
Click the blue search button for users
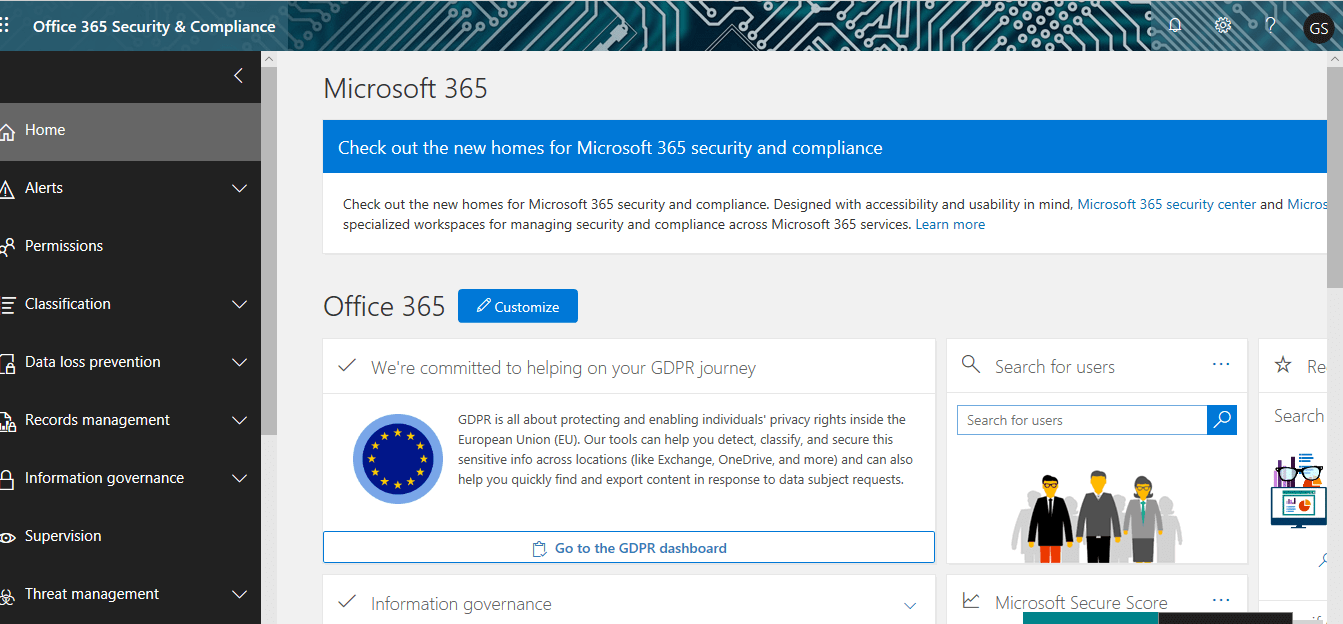(x=1222, y=420)
